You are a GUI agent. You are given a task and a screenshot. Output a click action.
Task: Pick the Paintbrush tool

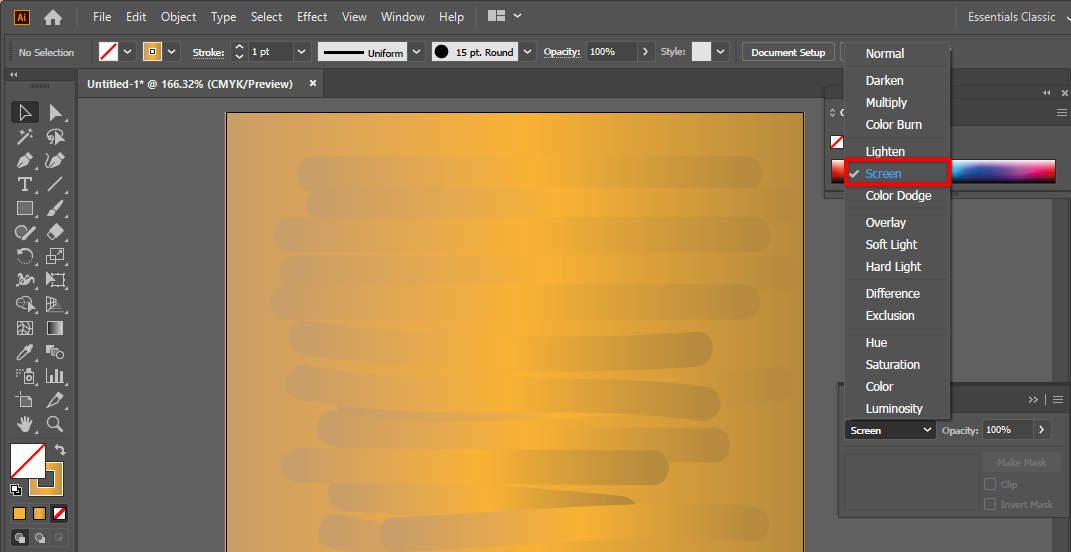coord(56,208)
